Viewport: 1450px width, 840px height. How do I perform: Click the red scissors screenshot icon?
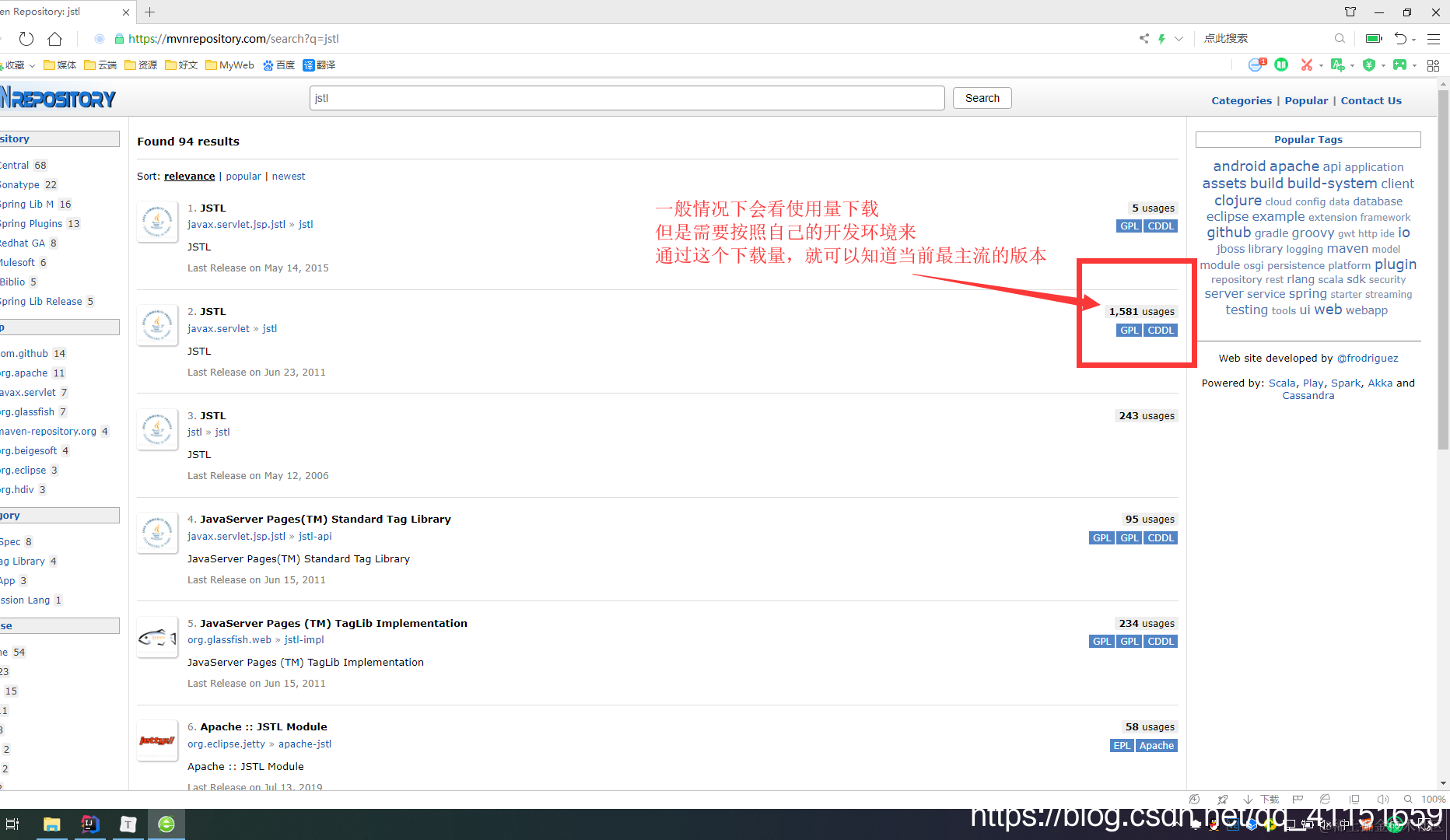coord(1307,65)
